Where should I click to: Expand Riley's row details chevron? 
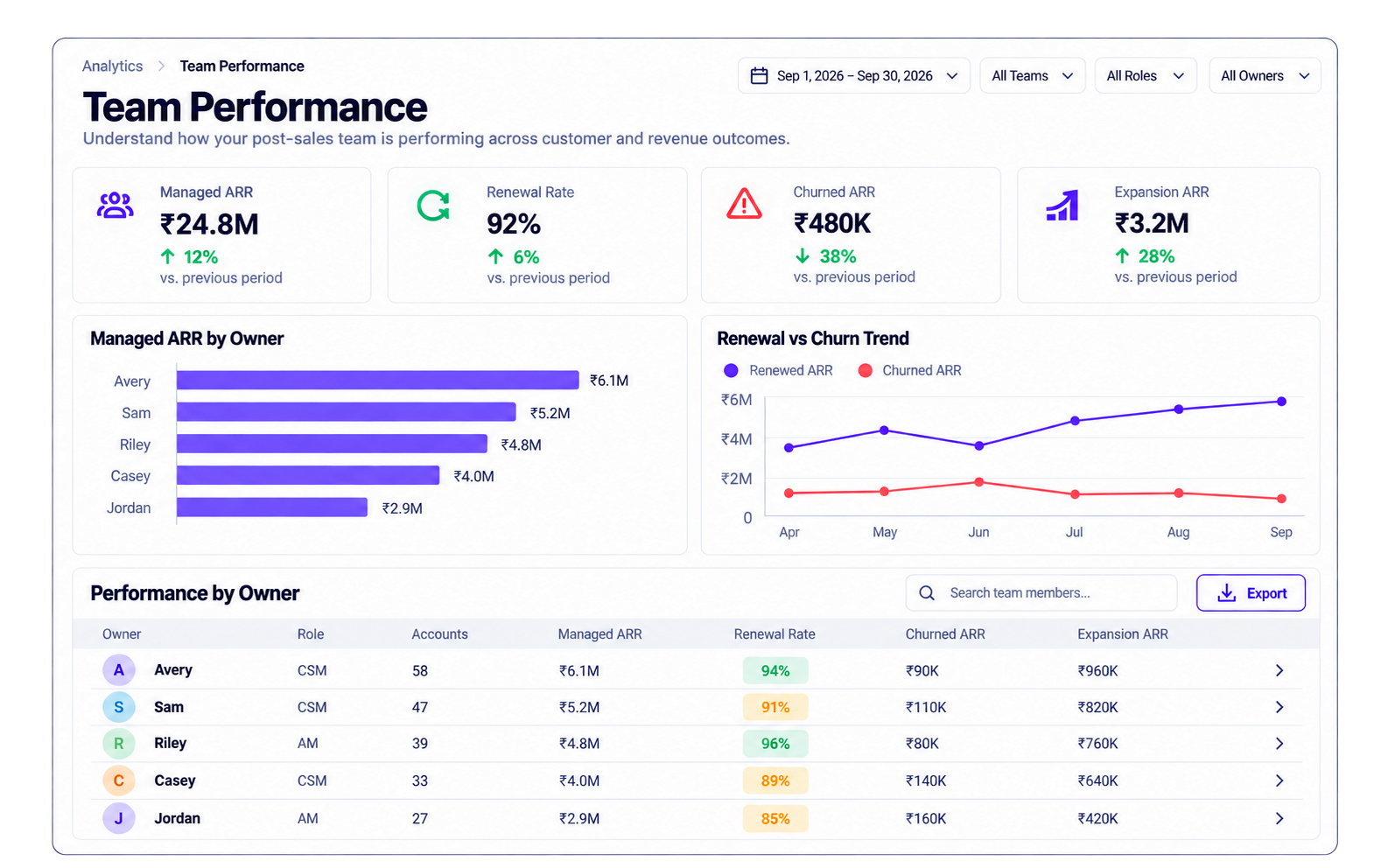(1279, 744)
